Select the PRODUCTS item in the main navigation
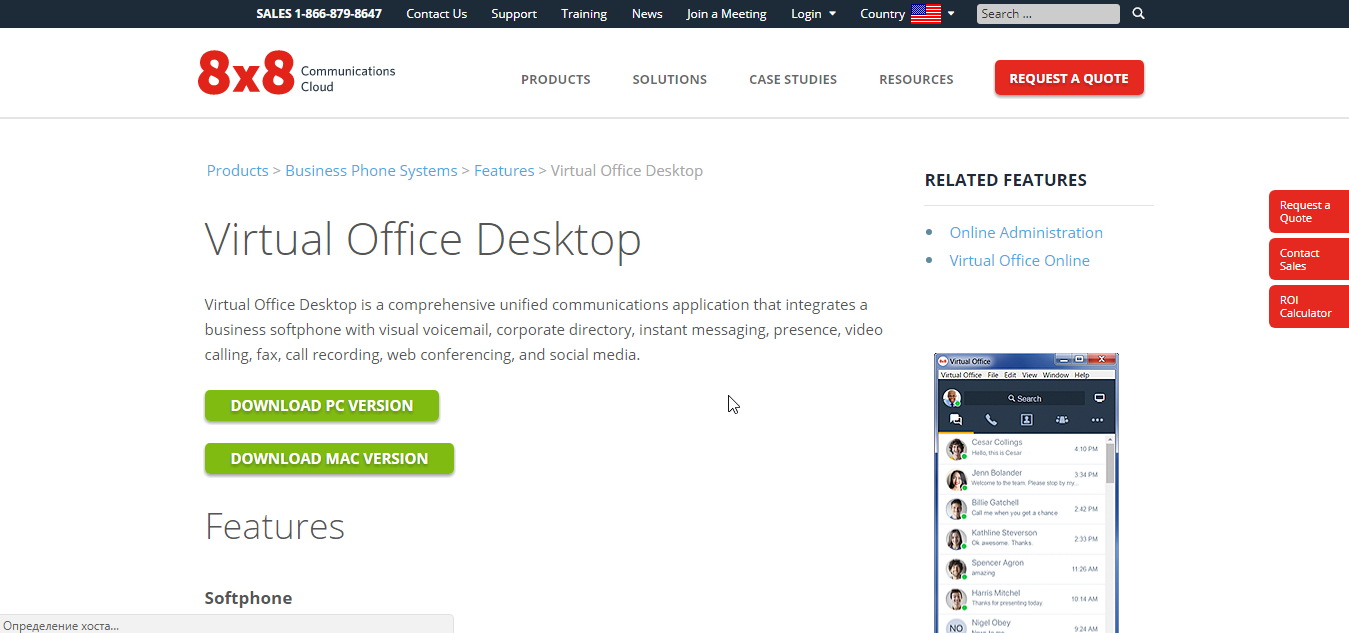 click(555, 79)
